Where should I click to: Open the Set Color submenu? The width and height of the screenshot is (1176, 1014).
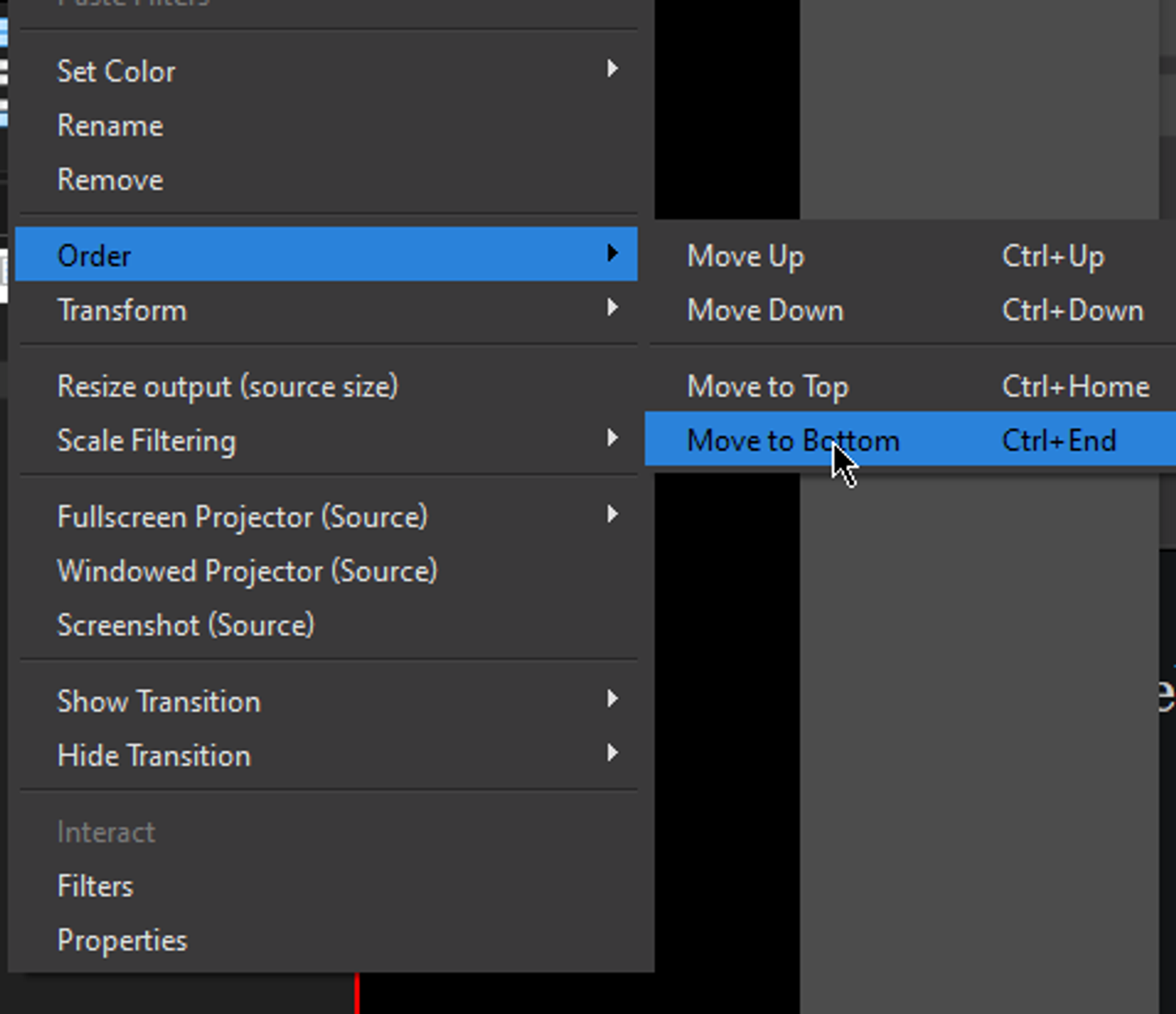click(326, 71)
